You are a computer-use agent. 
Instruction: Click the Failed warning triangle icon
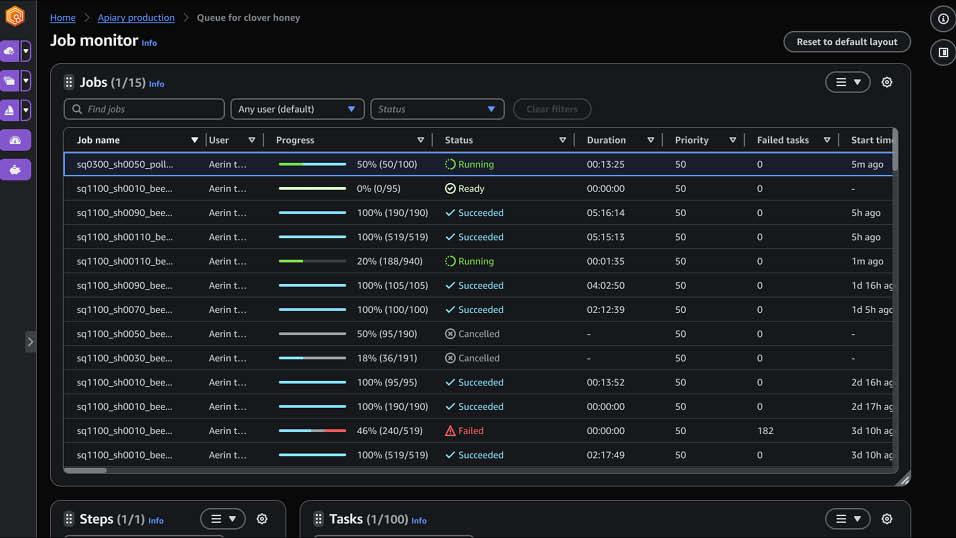click(450, 431)
